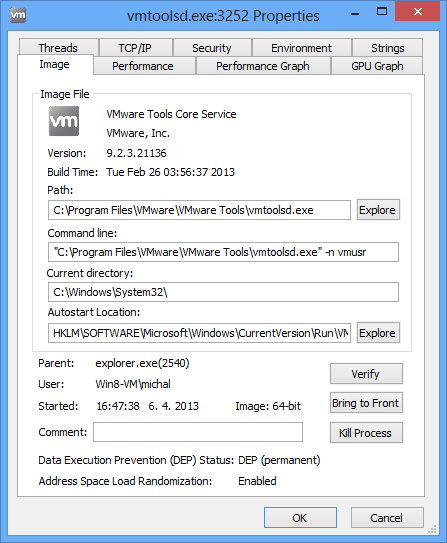Click the resize grip in the window corner
447x543 pixels.
coord(432,529)
